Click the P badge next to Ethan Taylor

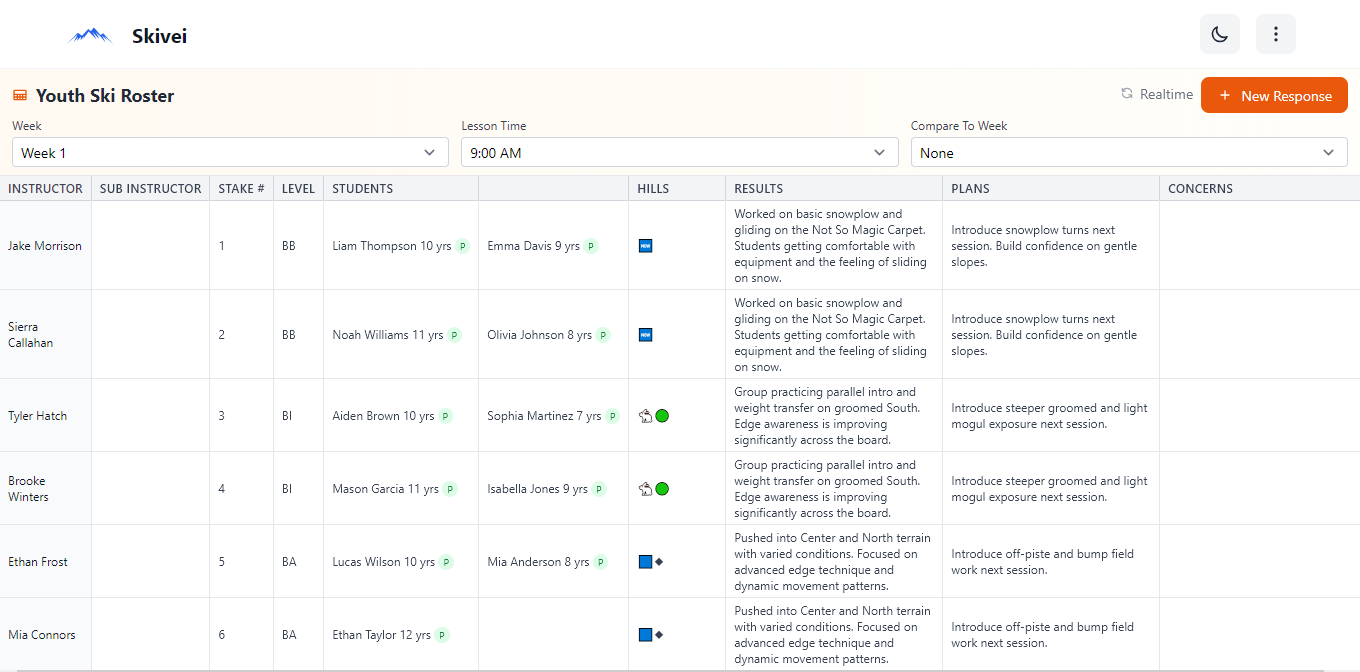[x=442, y=635]
